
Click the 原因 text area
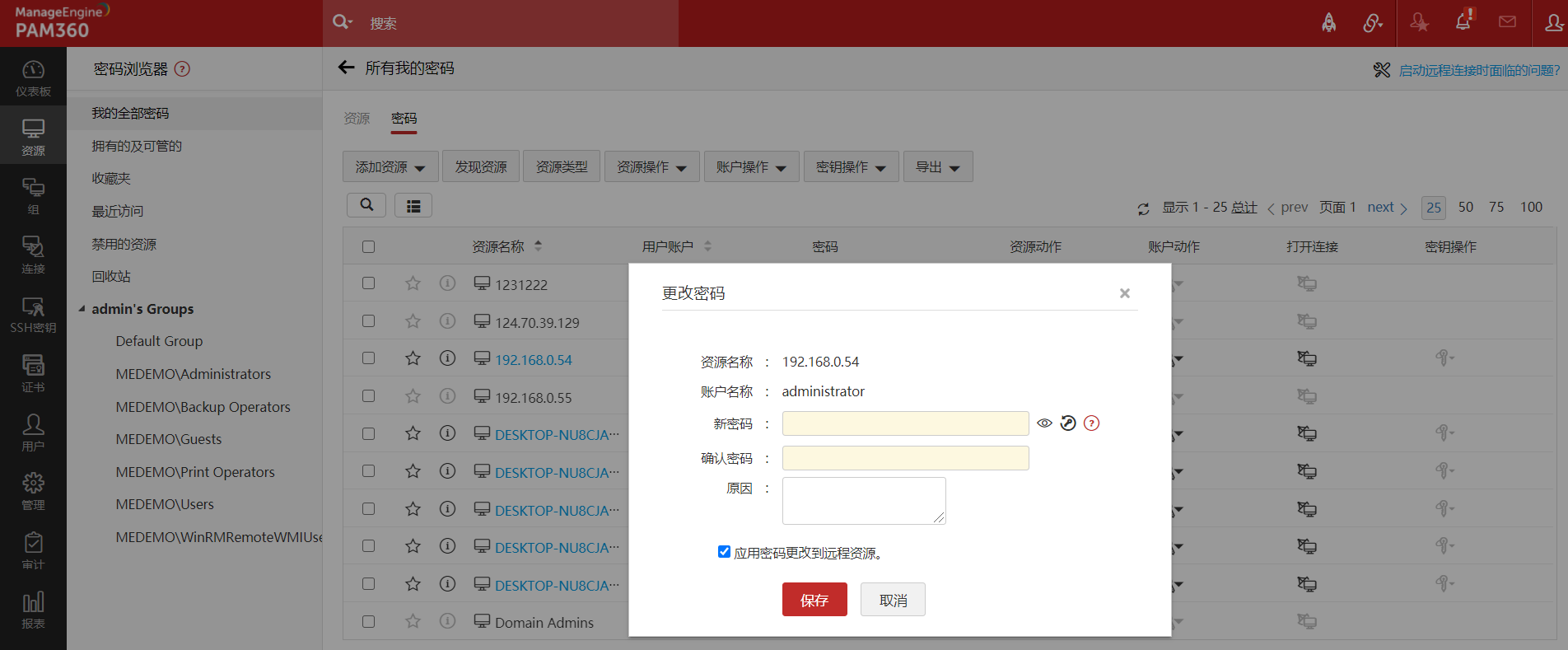click(864, 501)
